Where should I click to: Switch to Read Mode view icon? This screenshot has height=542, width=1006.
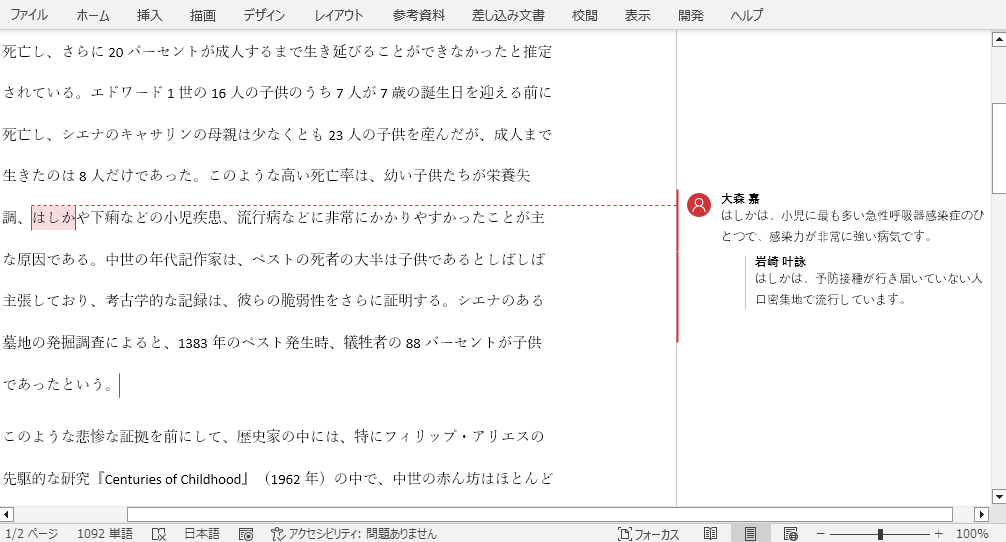point(710,534)
